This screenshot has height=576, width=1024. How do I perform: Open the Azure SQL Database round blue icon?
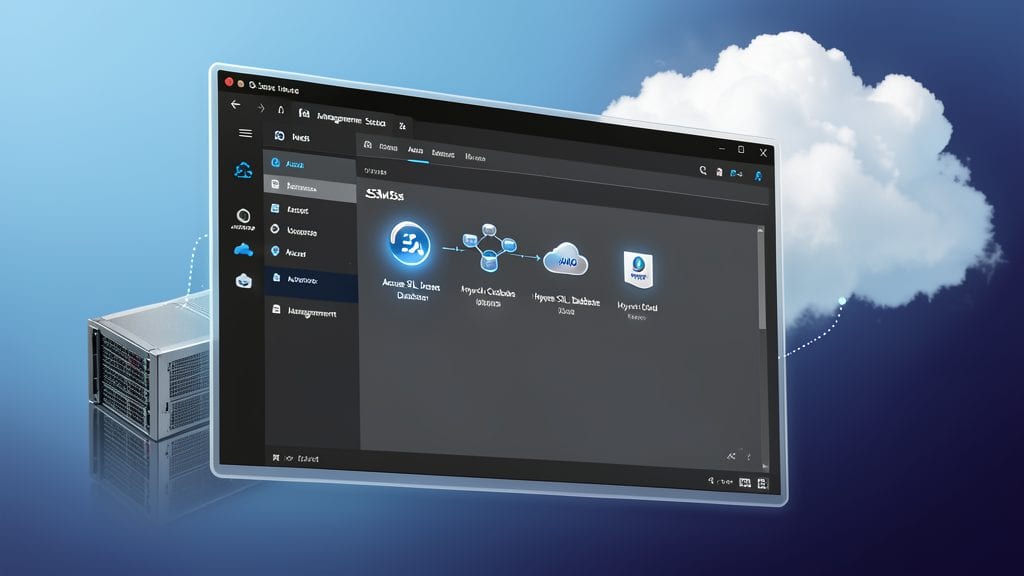click(410, 244)
